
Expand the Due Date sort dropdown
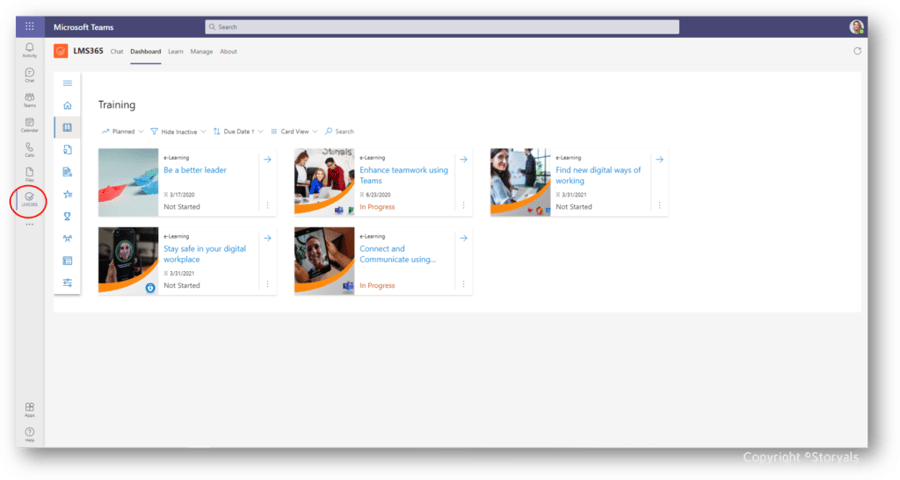click(238, 131)
